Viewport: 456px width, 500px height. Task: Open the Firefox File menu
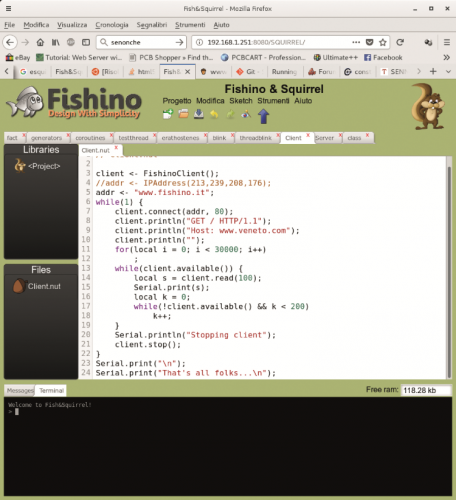pos(9,25)
